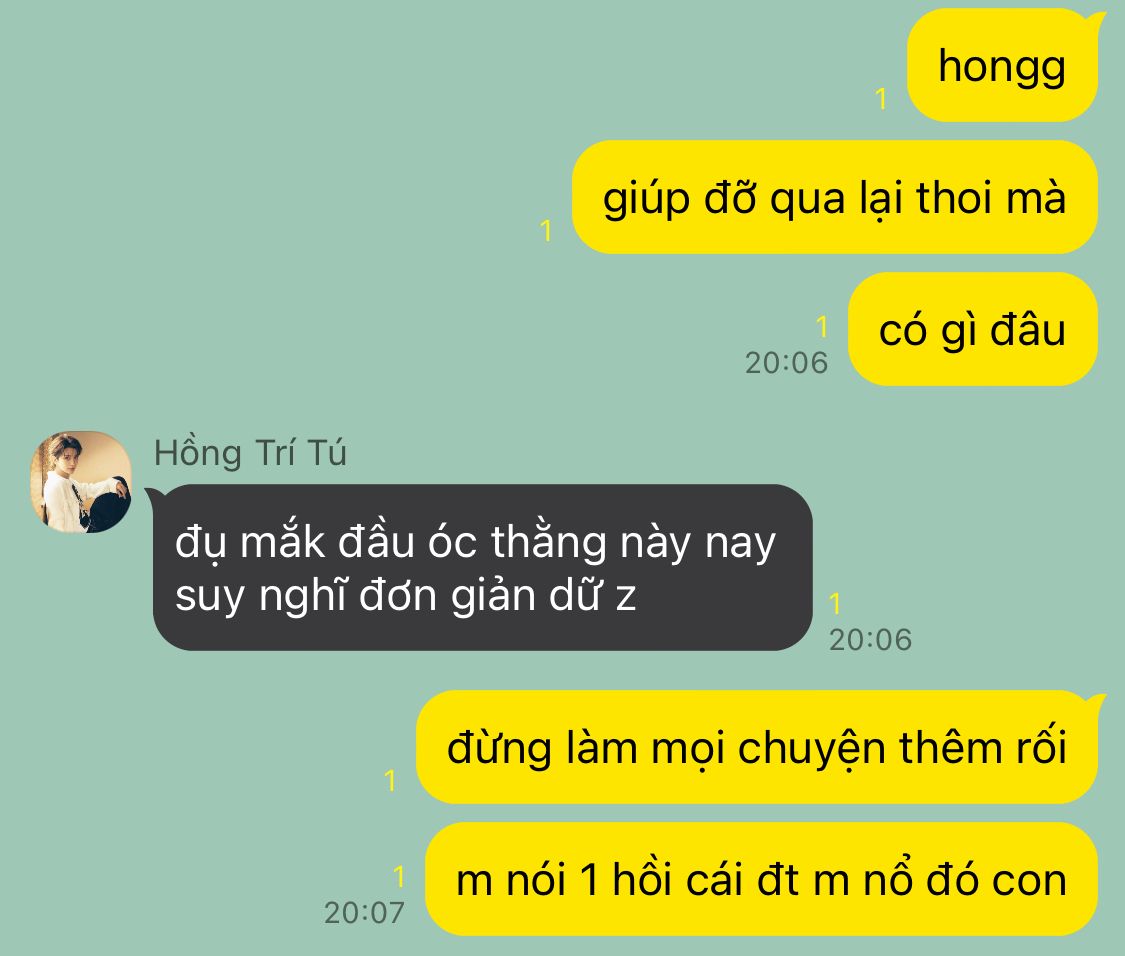
Task: Select the "đừng làm mọi chuyện thêm rối" bubble
Action: [x=757, y=747]
